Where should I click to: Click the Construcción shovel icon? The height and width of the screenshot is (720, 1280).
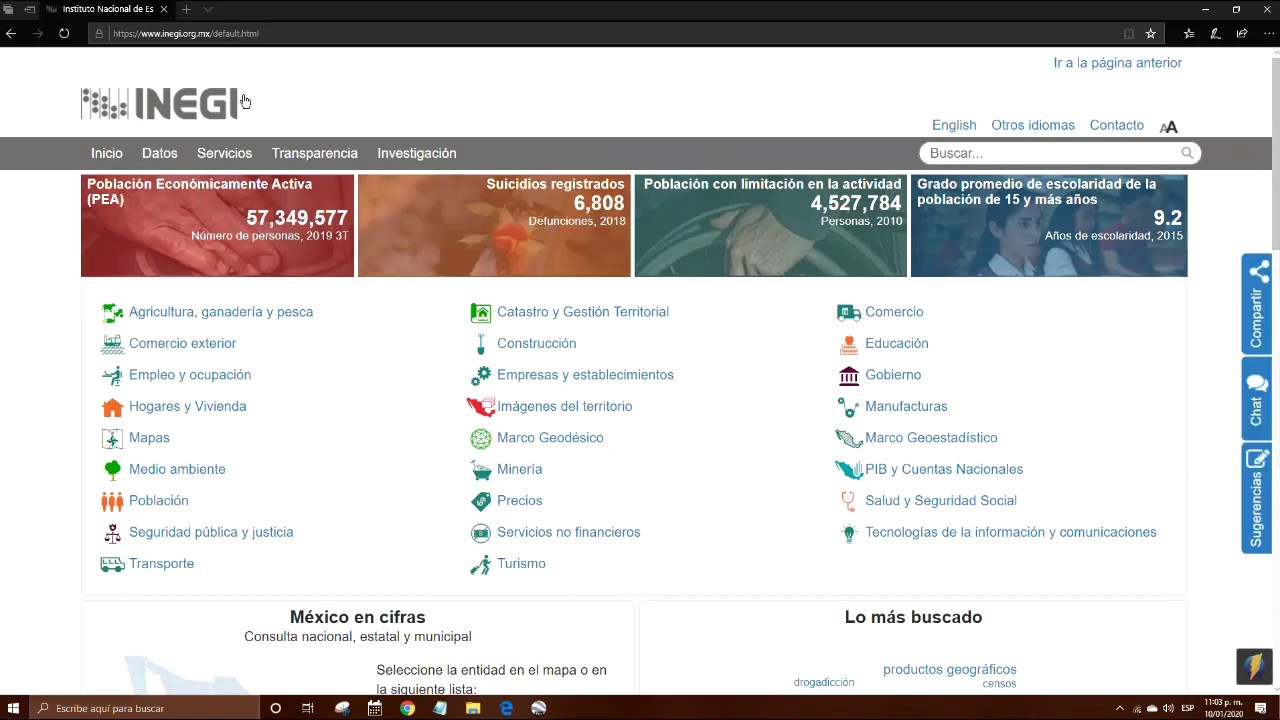coord(481,344)
